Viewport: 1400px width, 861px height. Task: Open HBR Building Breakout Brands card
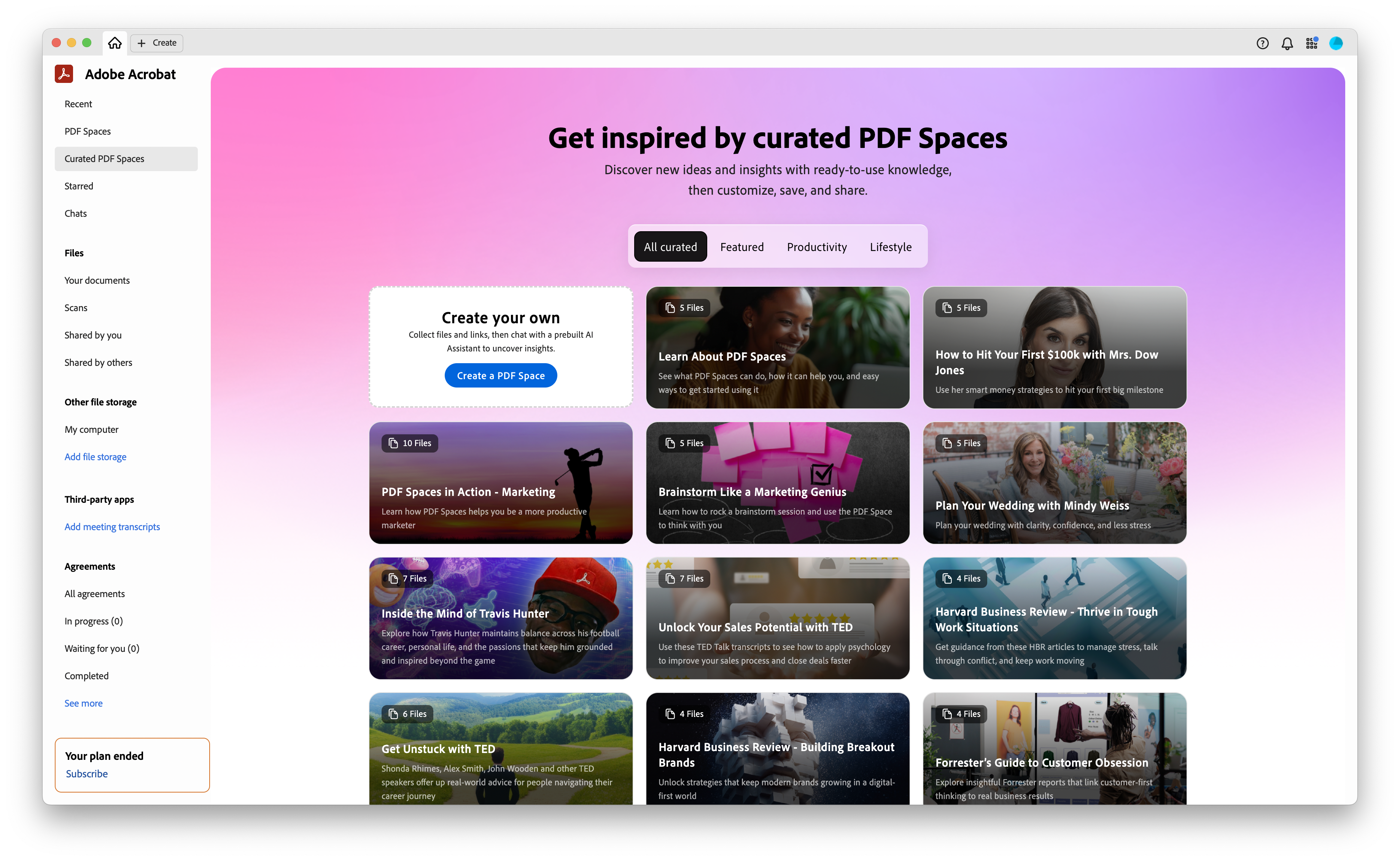[778, 749]
